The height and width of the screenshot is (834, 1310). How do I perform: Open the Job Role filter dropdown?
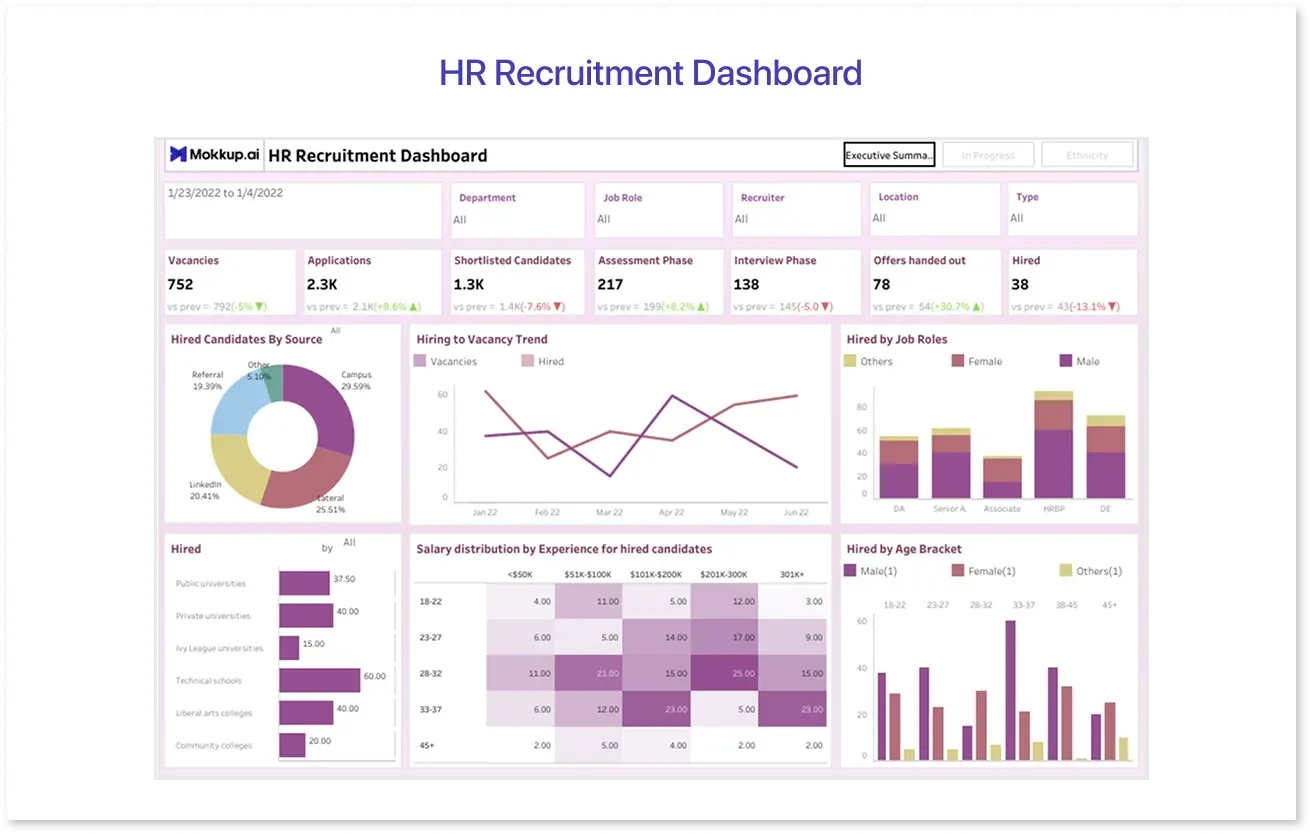click(658, 210)
